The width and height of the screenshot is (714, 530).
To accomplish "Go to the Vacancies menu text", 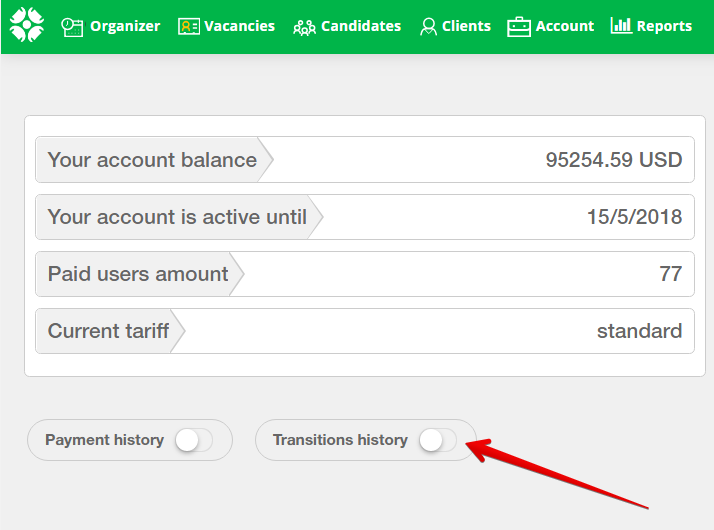I will [240, 27].
